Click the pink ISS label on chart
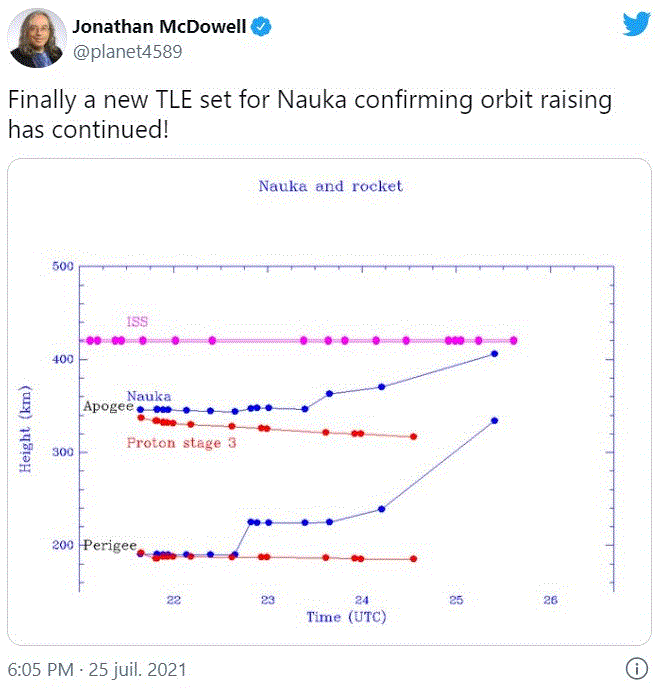Screen dimensions: 658x688 coord(138,322)
